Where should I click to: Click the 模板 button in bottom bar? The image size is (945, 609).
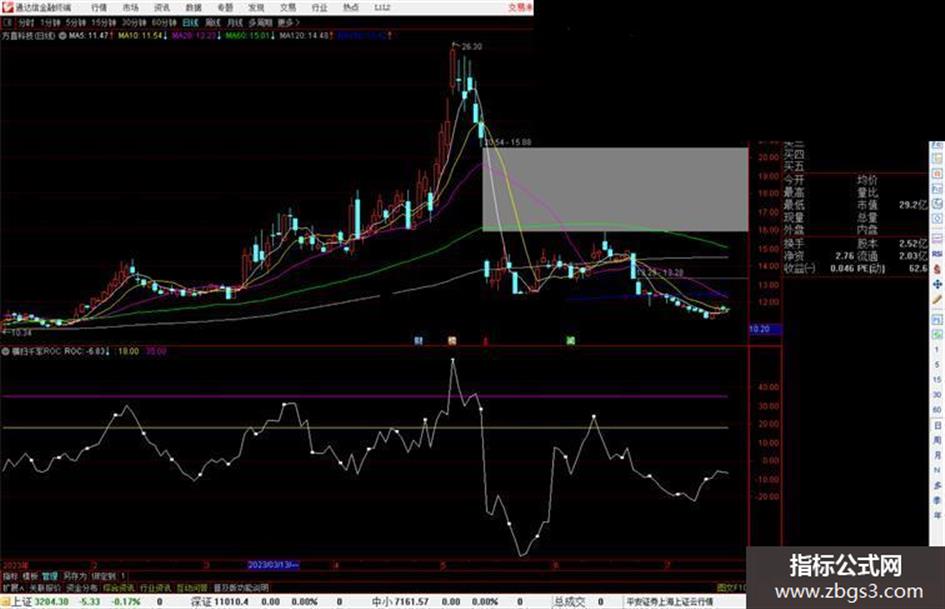(30, 576)
